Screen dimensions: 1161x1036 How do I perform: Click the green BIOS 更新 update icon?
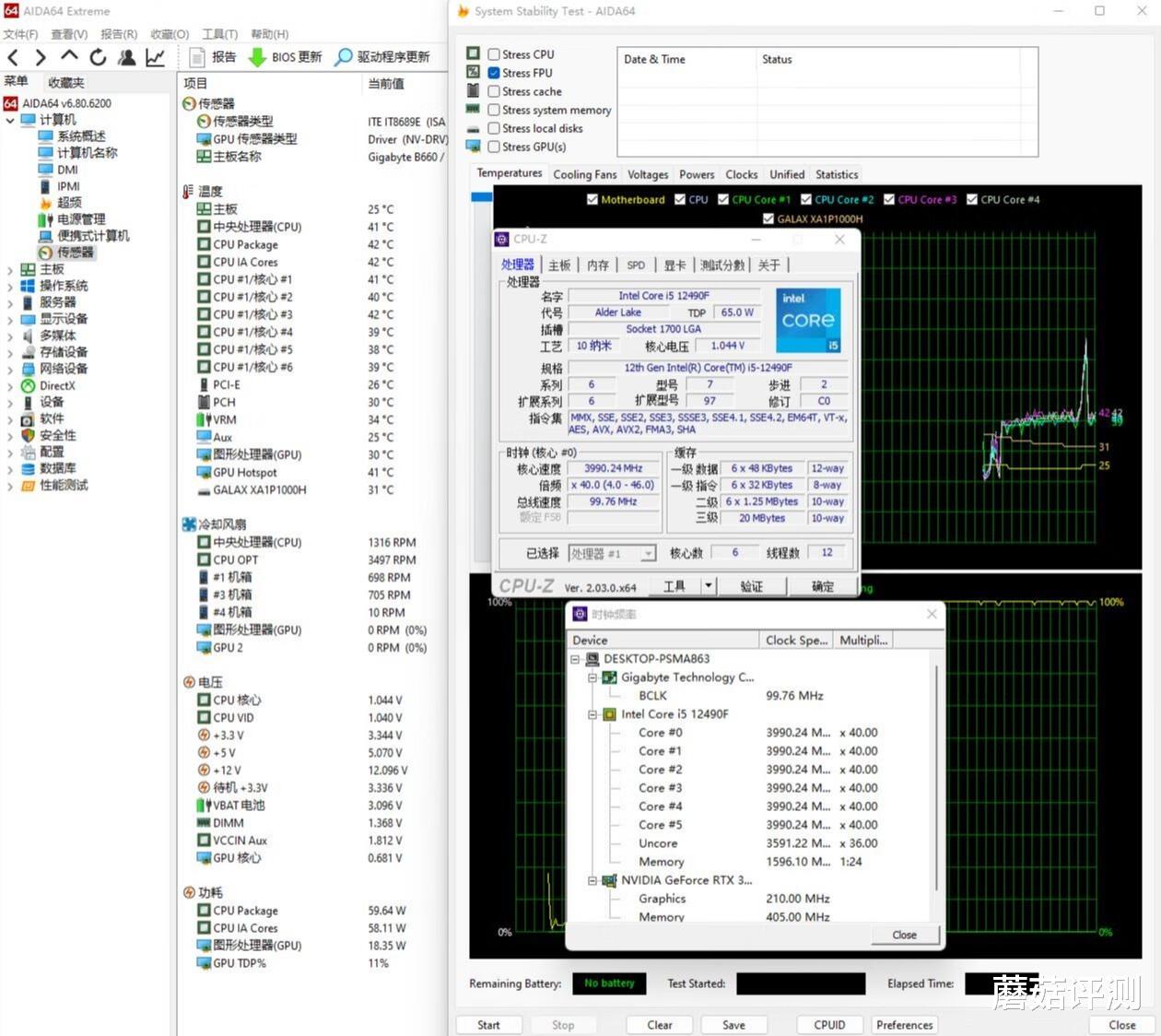coord(259,56)
